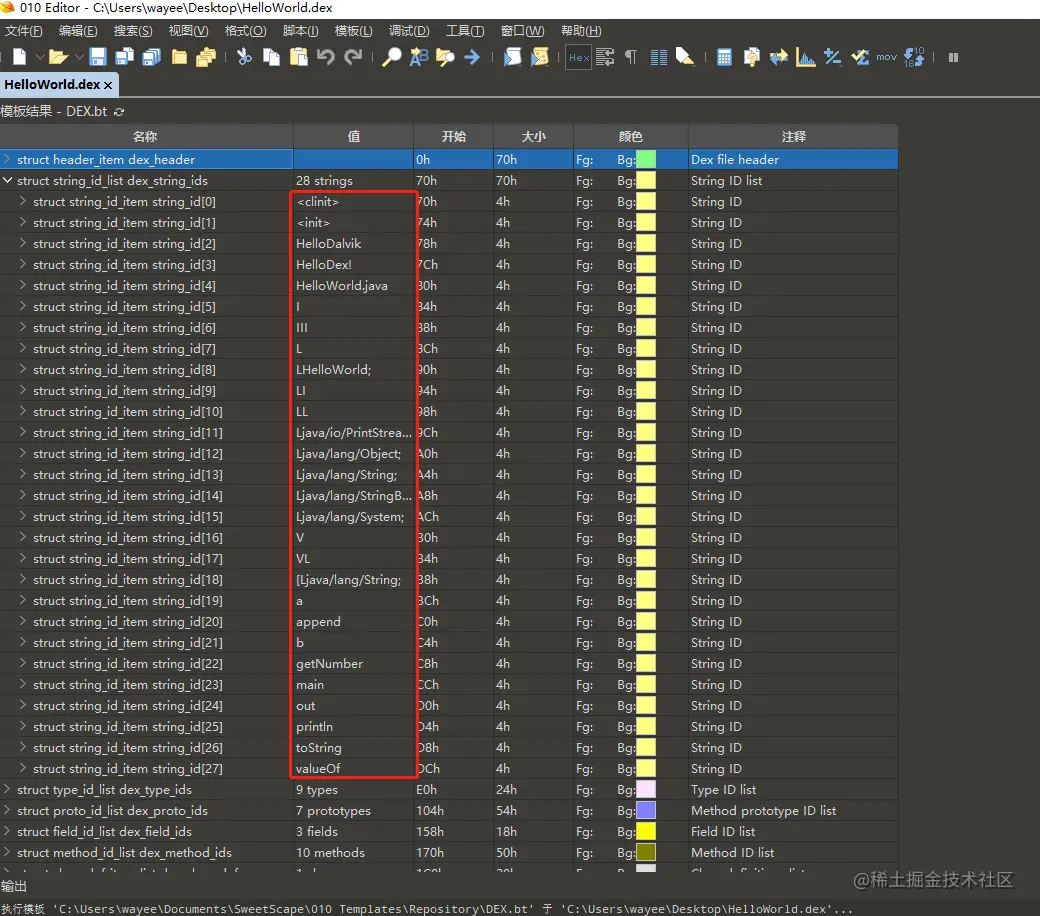Open the 搜索(S) menu
This screenshot has height=916, width=1040.
pyautogui.click(x=133, y=31)
